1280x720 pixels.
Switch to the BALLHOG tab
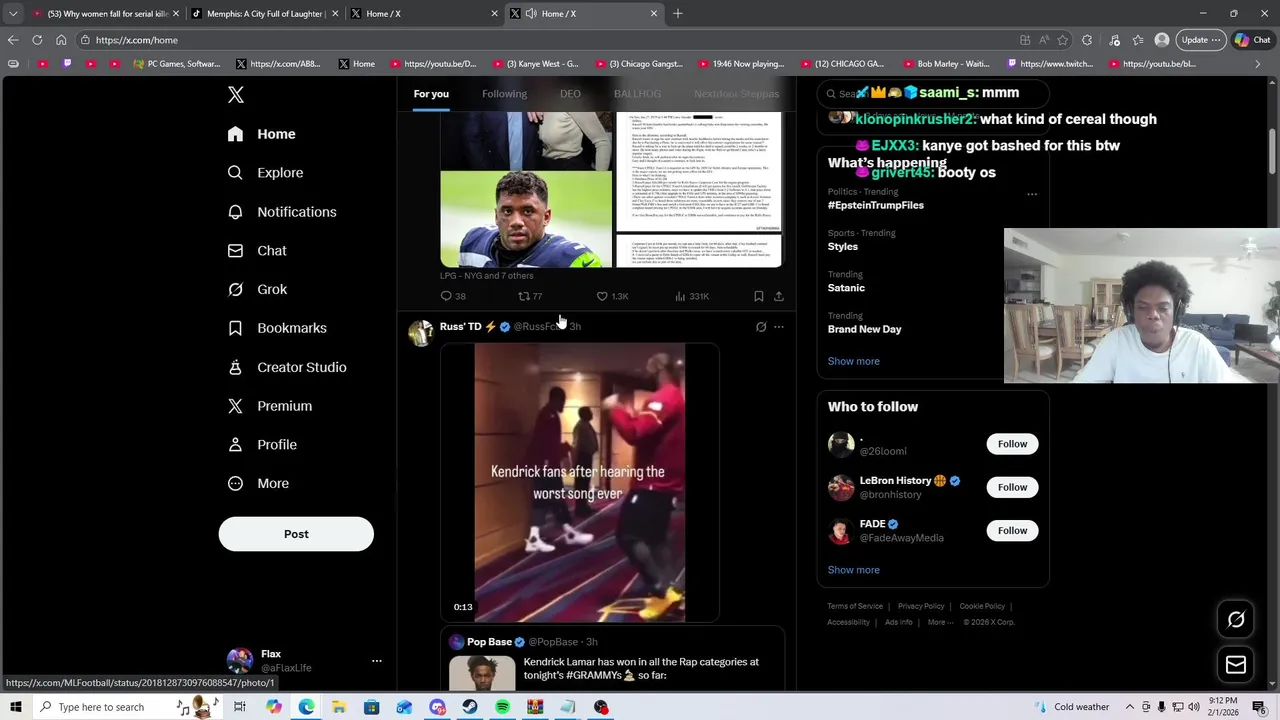tap(637, 94)
